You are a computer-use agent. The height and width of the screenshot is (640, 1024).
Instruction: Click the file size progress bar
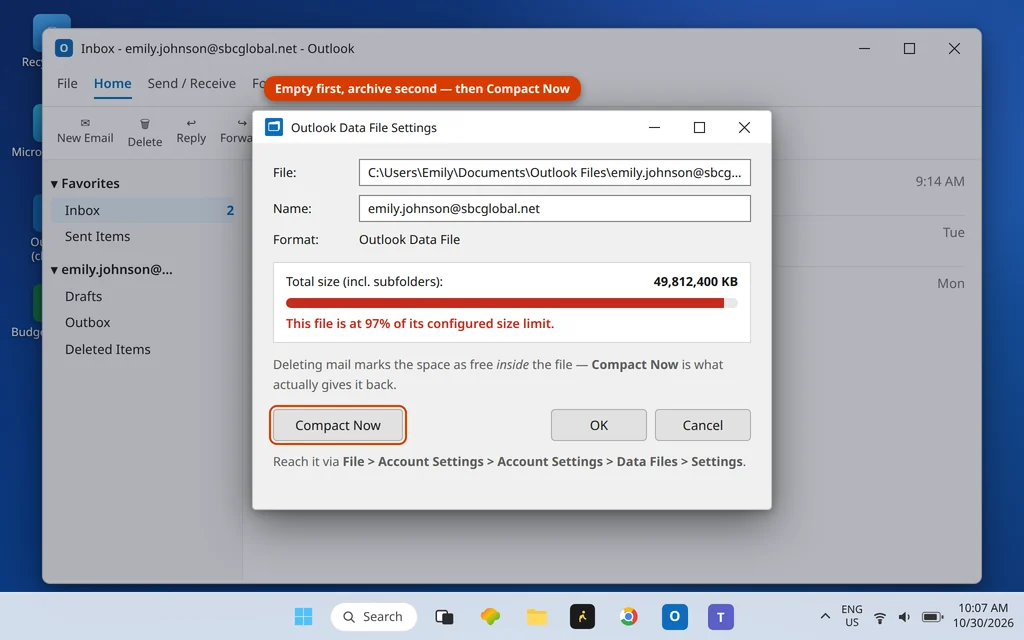click(511, 303)
